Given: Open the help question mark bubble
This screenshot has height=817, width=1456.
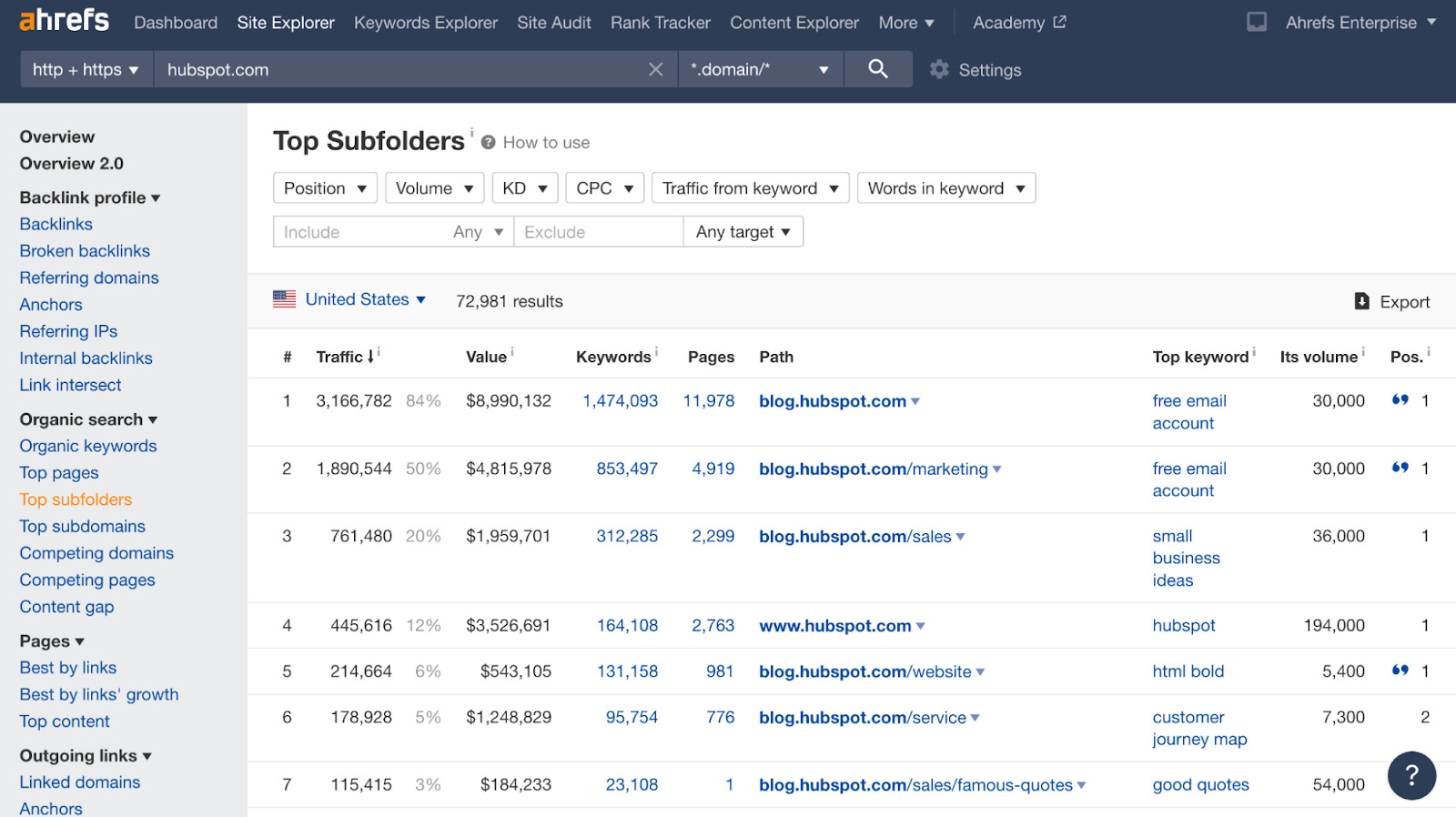Looking at the screenshot, I should point(1411,775).
